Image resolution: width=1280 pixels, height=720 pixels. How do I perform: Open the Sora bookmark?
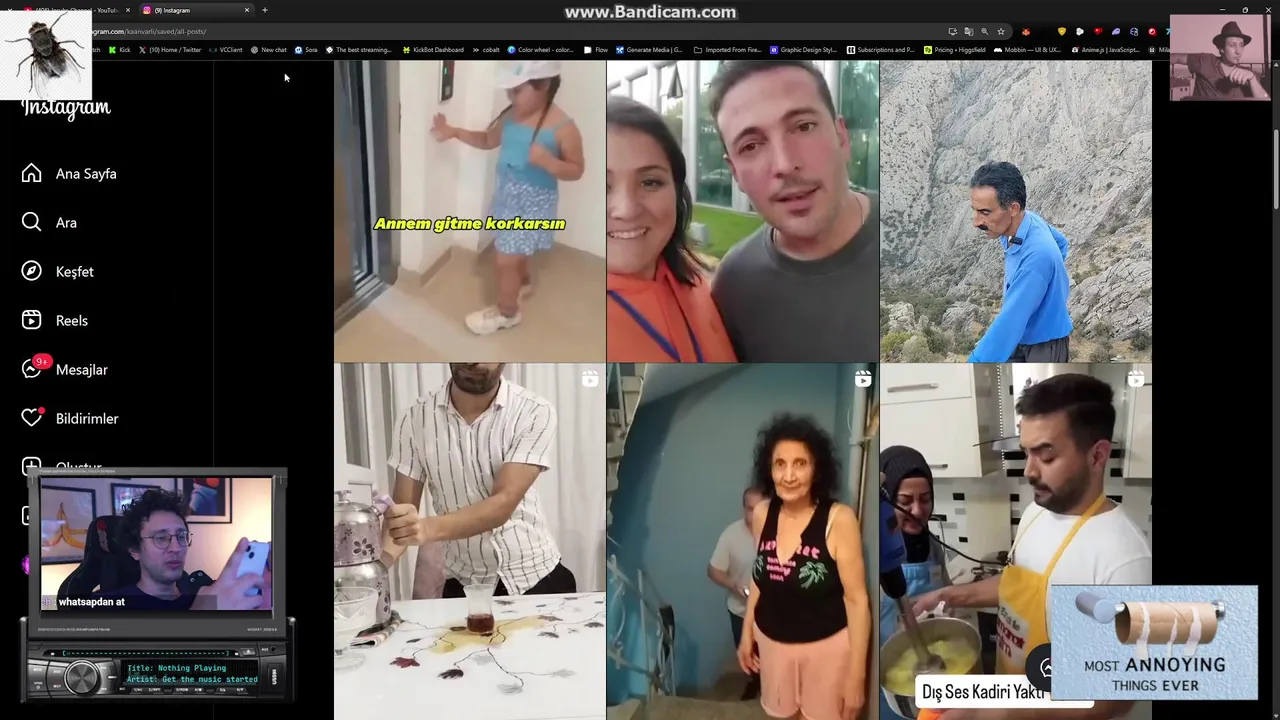tap(305, 49)
